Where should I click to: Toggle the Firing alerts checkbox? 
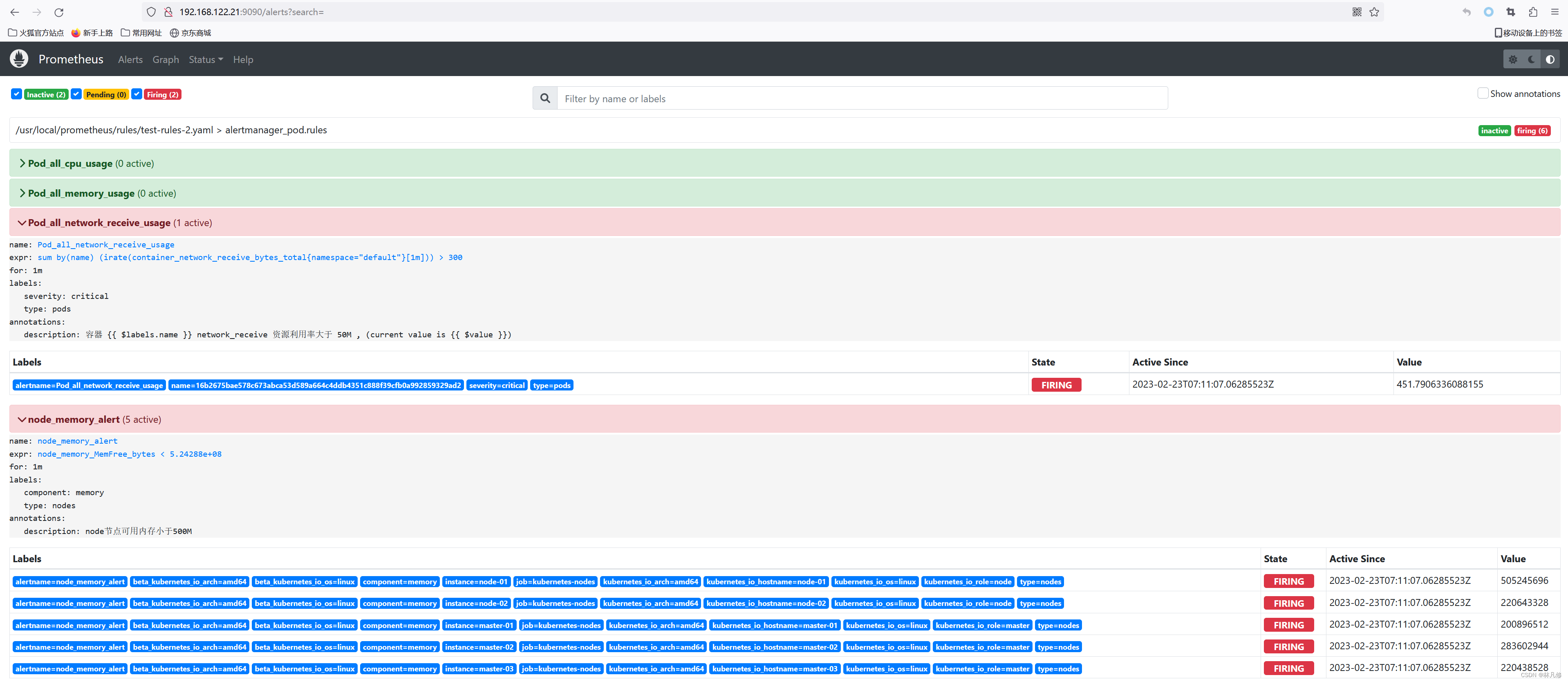pyautogui.click(x=137, y=94)
